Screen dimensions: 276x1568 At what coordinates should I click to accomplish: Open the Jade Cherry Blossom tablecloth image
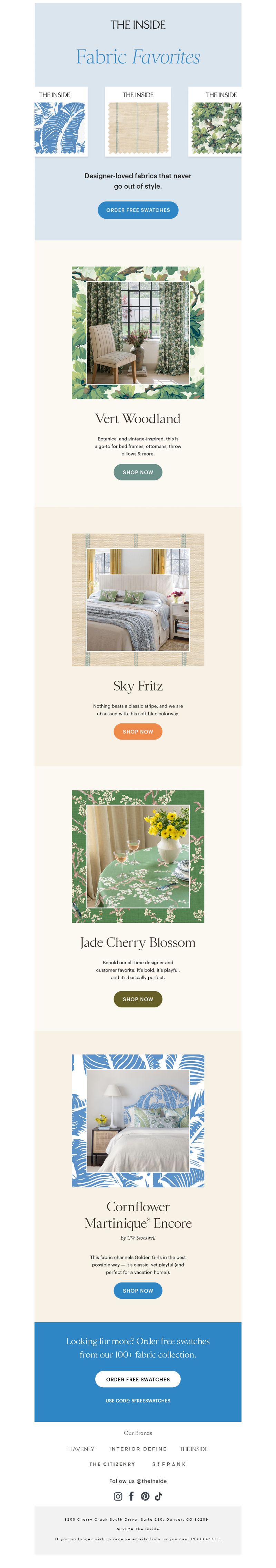tap(138, 856)
